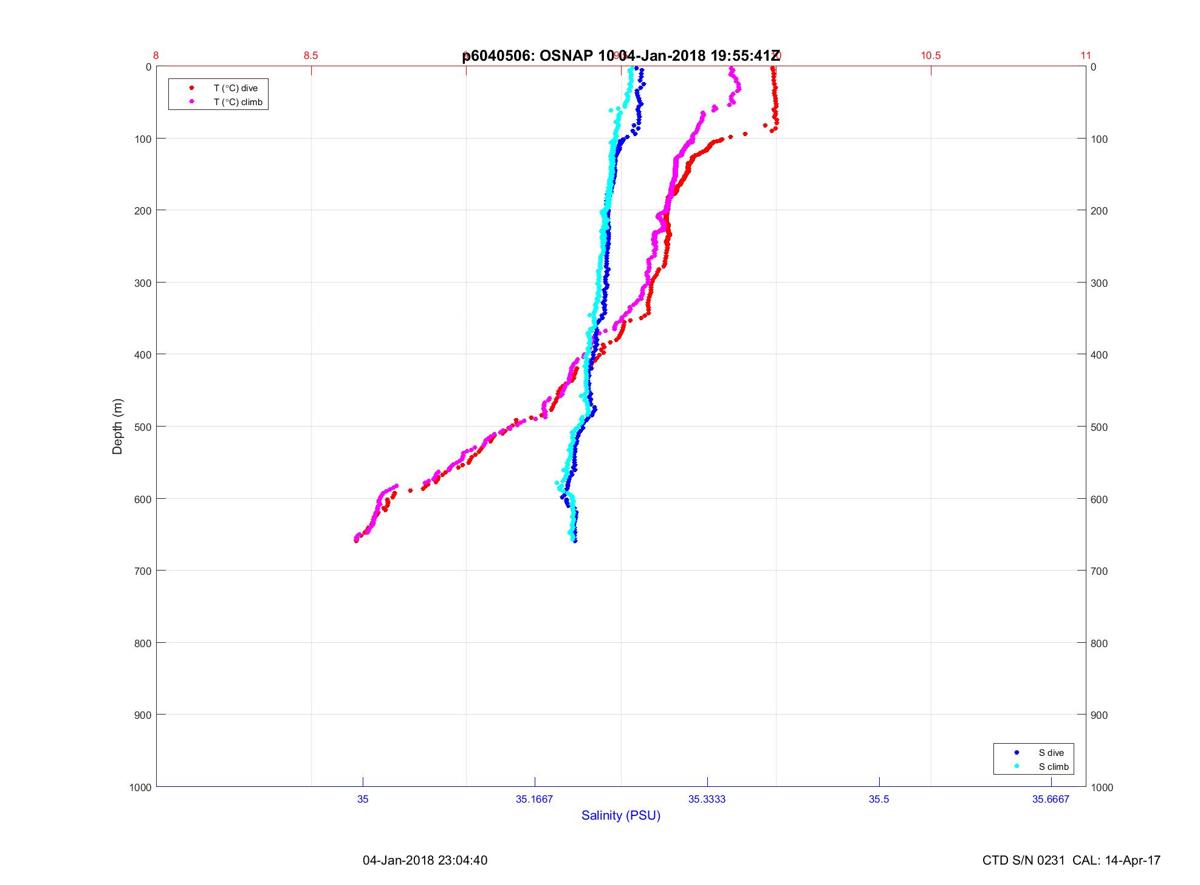Click right-axis depth tick label '800'
This screenshot has height=885, width=1200.
click(1101, 643)
